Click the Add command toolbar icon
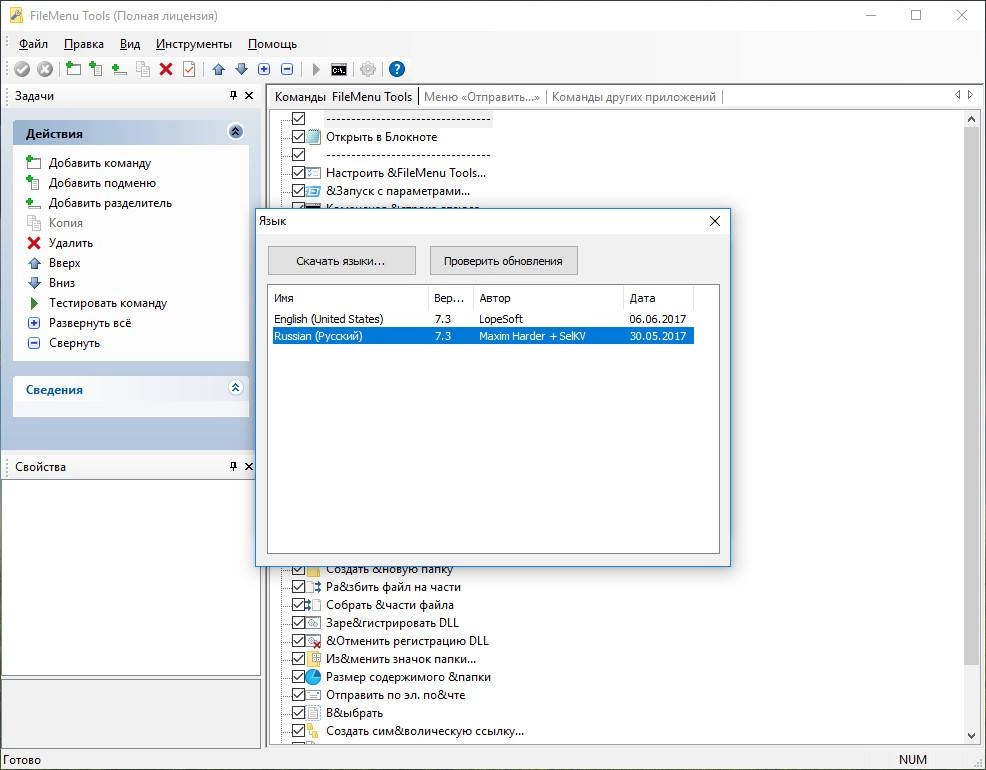 coord(74,69)
